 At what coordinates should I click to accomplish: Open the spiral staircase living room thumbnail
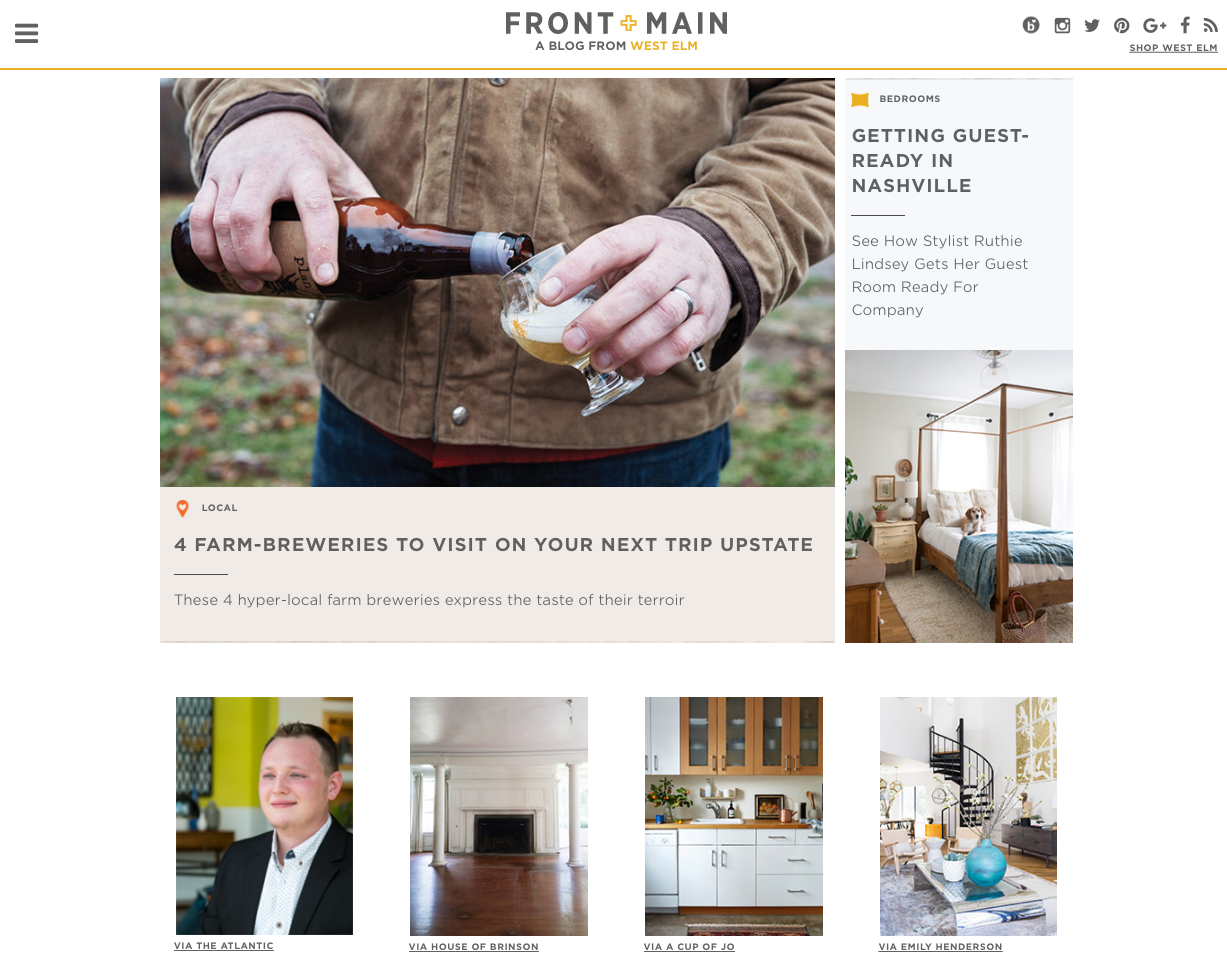(x=968, y=816)
